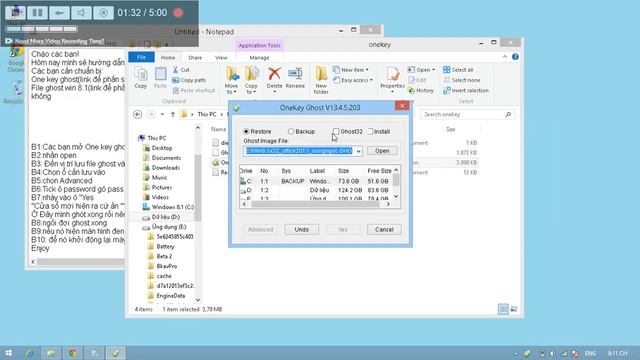Screen dimensions: 640x360
Task: Click the red record indicator
Action: click(x=178, y=13)
